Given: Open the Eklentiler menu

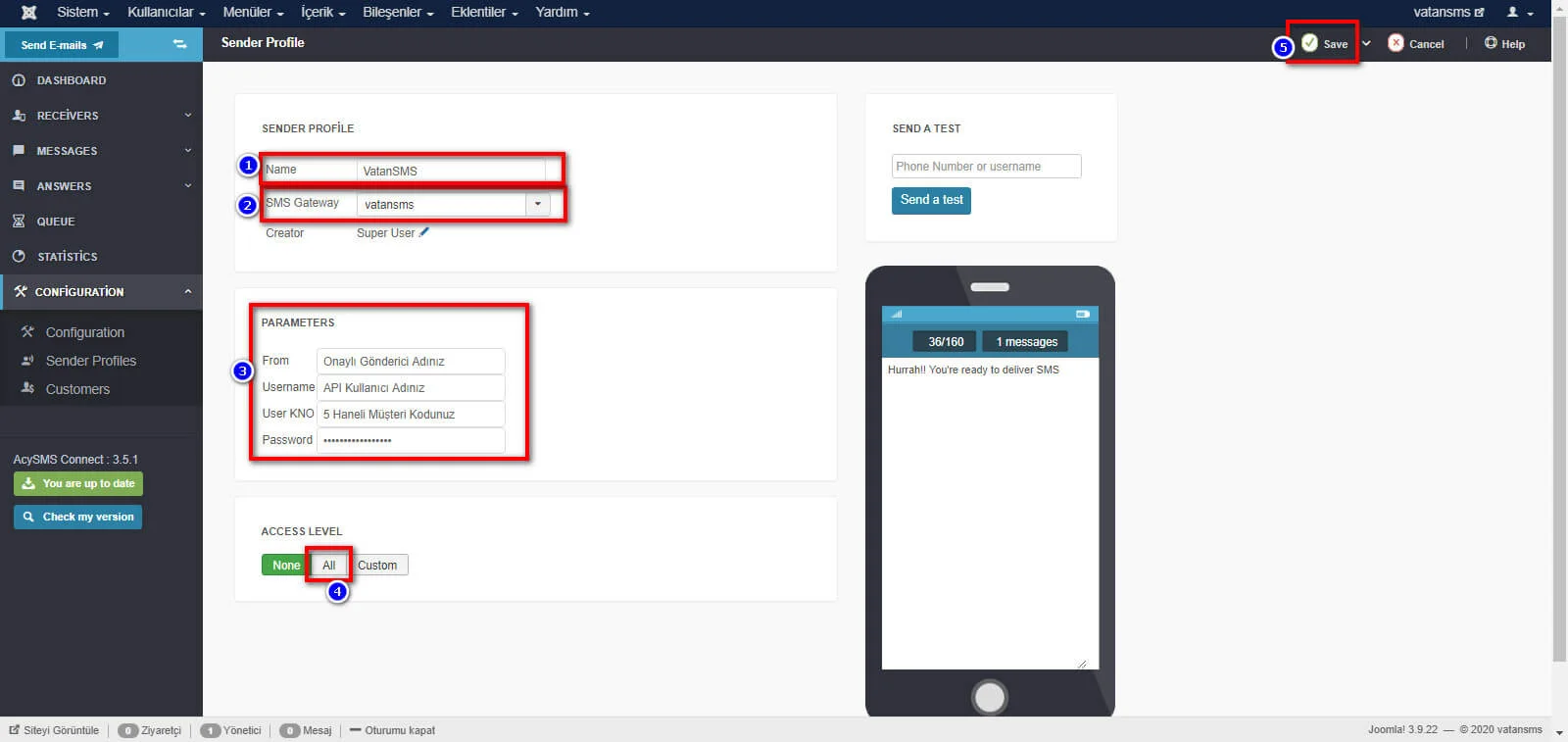Looking at the screenshot, I should coord(484,13).
